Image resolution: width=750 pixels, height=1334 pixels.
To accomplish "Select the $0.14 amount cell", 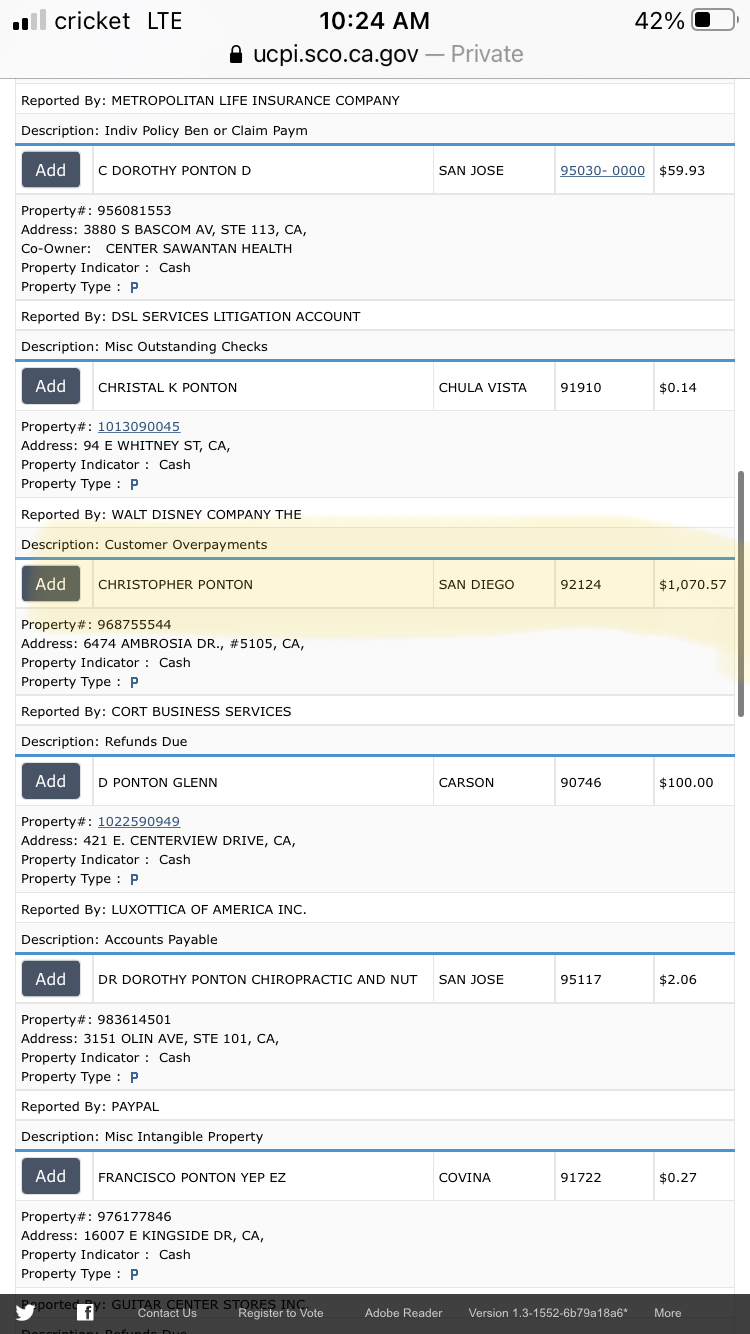I will click(x=694, y=387).
